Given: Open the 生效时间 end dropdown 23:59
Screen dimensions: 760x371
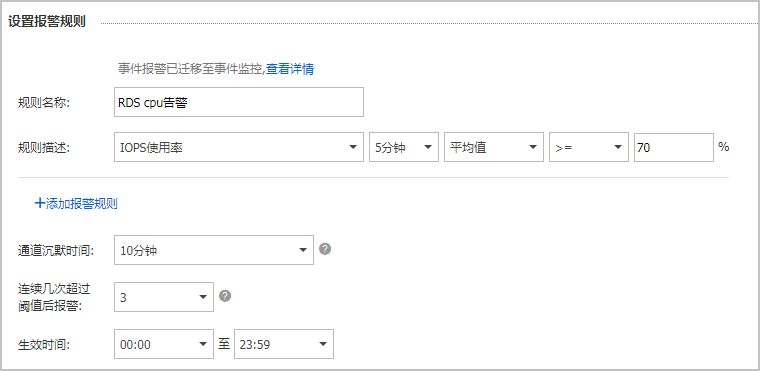Looking at the screenshot, I should (x=284, y=344).
